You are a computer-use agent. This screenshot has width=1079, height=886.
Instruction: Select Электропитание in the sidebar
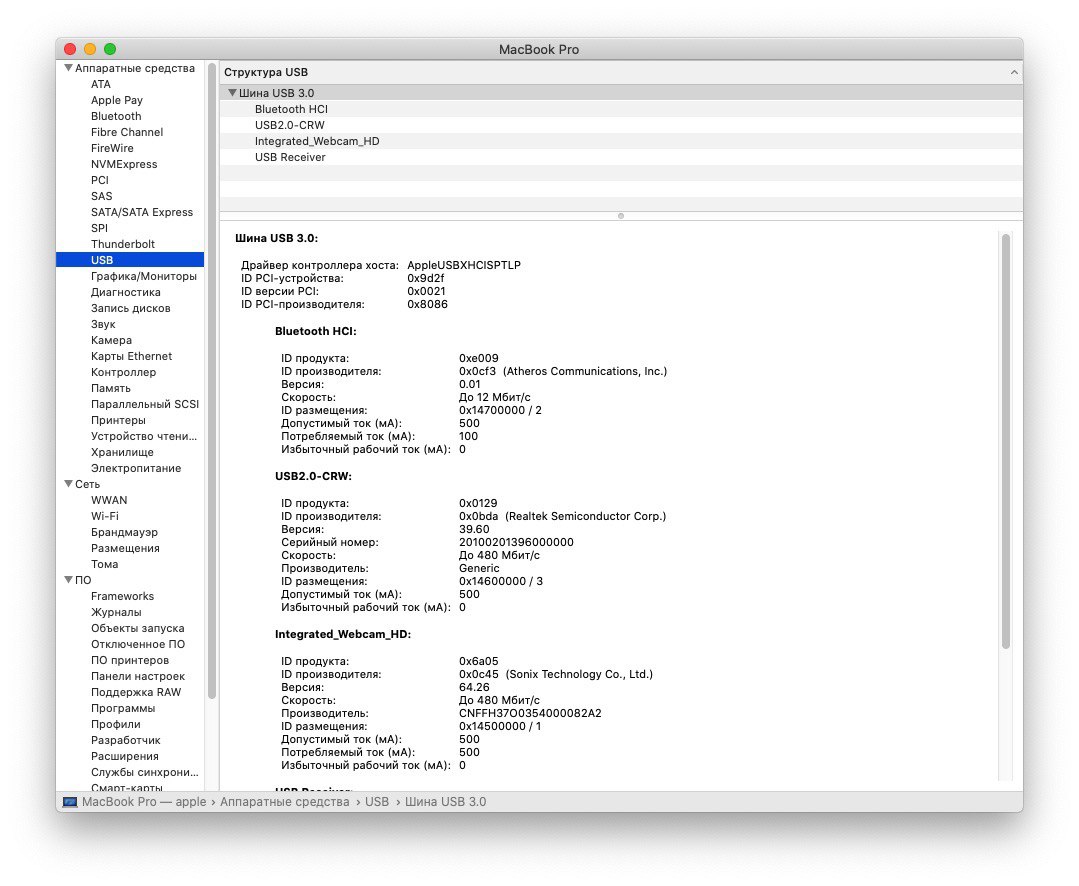tap(136, 468)
